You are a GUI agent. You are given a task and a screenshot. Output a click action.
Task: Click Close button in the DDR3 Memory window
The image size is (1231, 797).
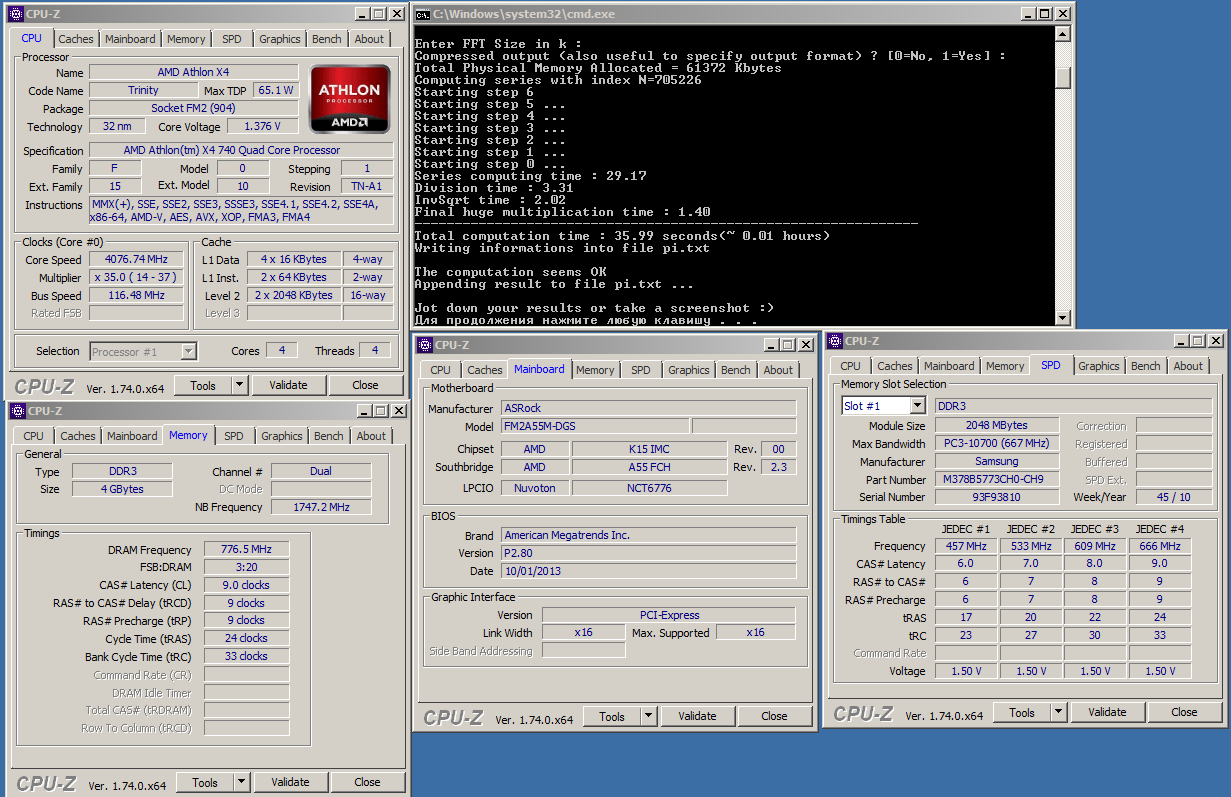(x=367, y=782)
